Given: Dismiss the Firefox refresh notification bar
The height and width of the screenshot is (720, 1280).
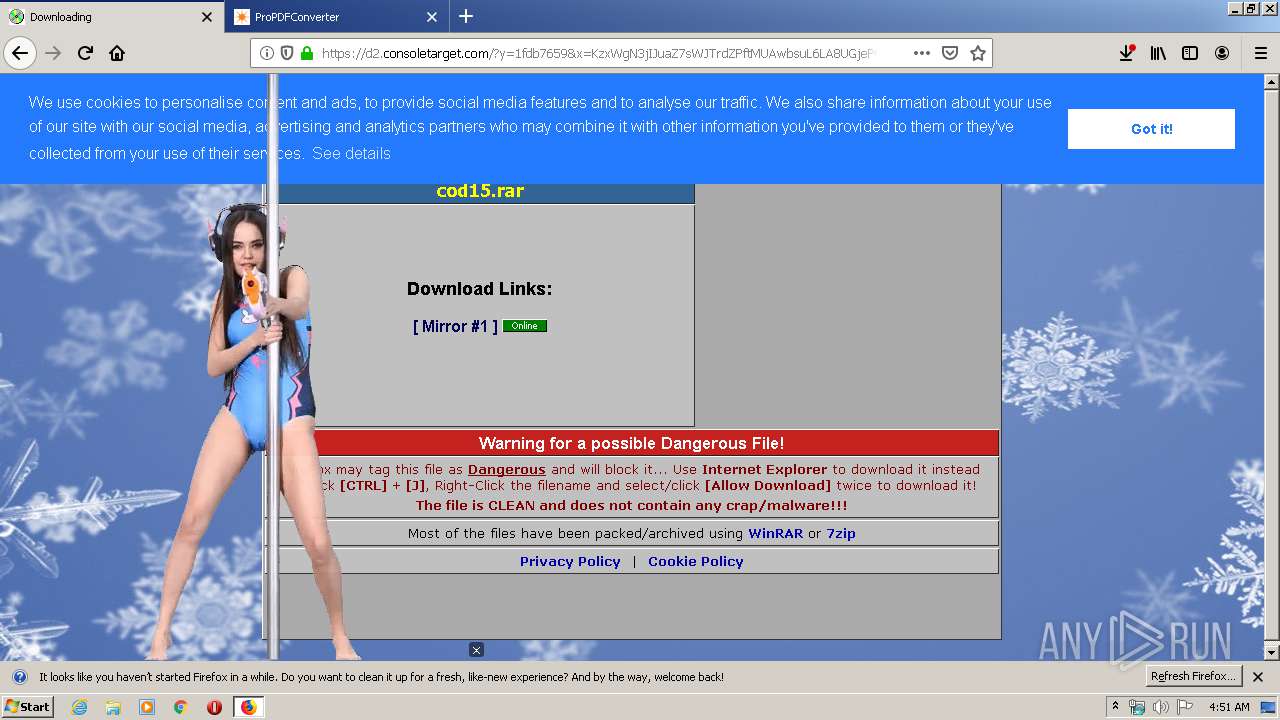Looking at the screenshot, I should tap(1258, 677).
